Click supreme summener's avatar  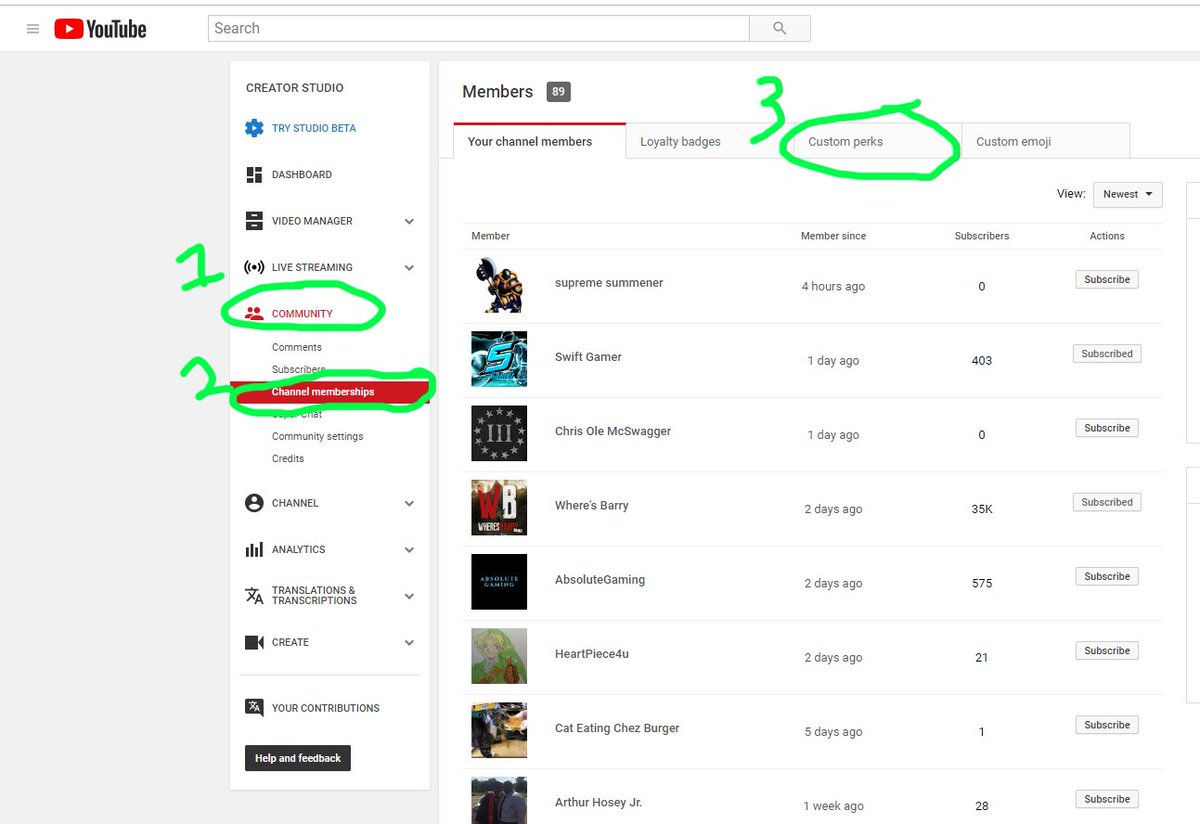coord(499,285)
